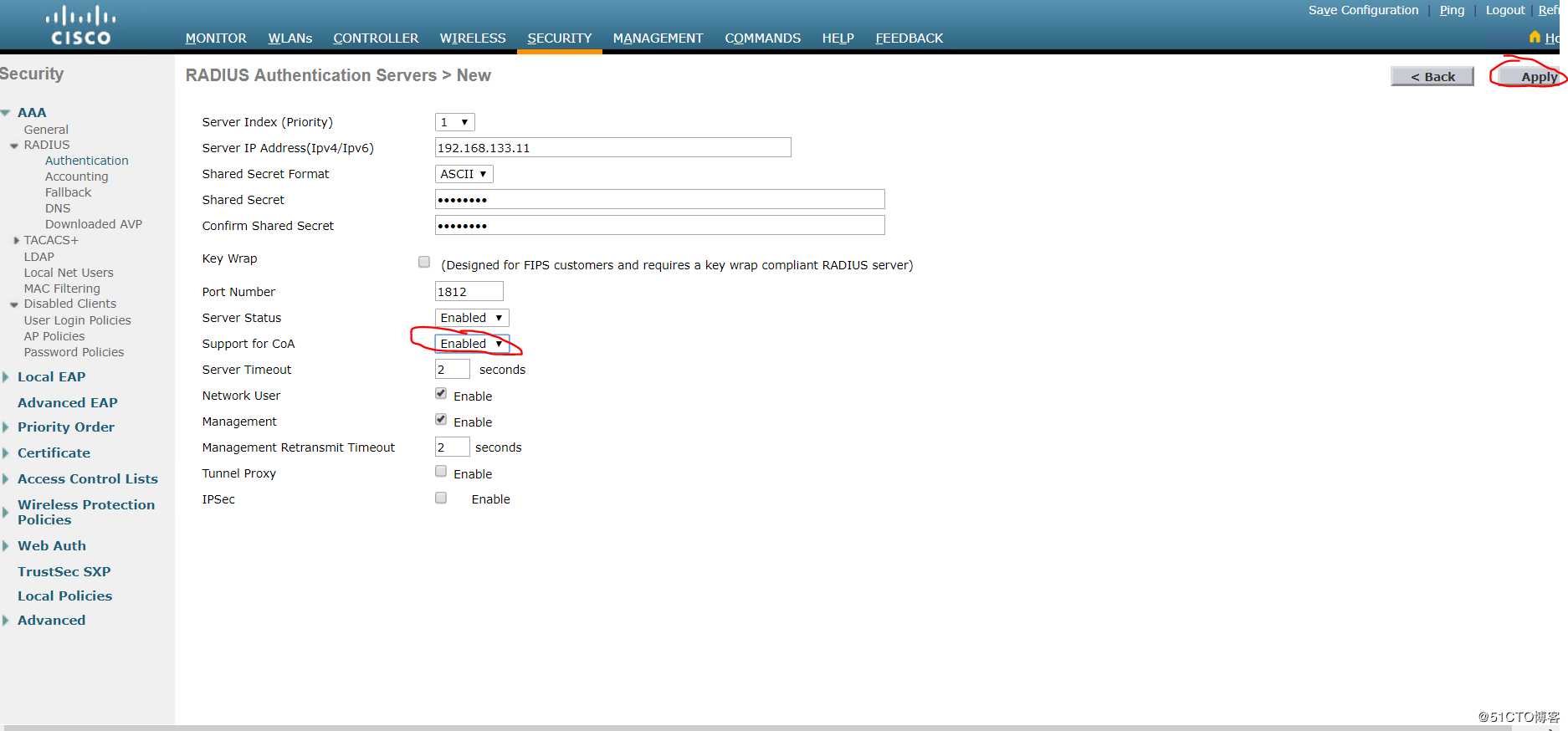The width and height of the screenshot is (1568, 731).
Task: Open General under AAA
Action: tap(46, 130)
